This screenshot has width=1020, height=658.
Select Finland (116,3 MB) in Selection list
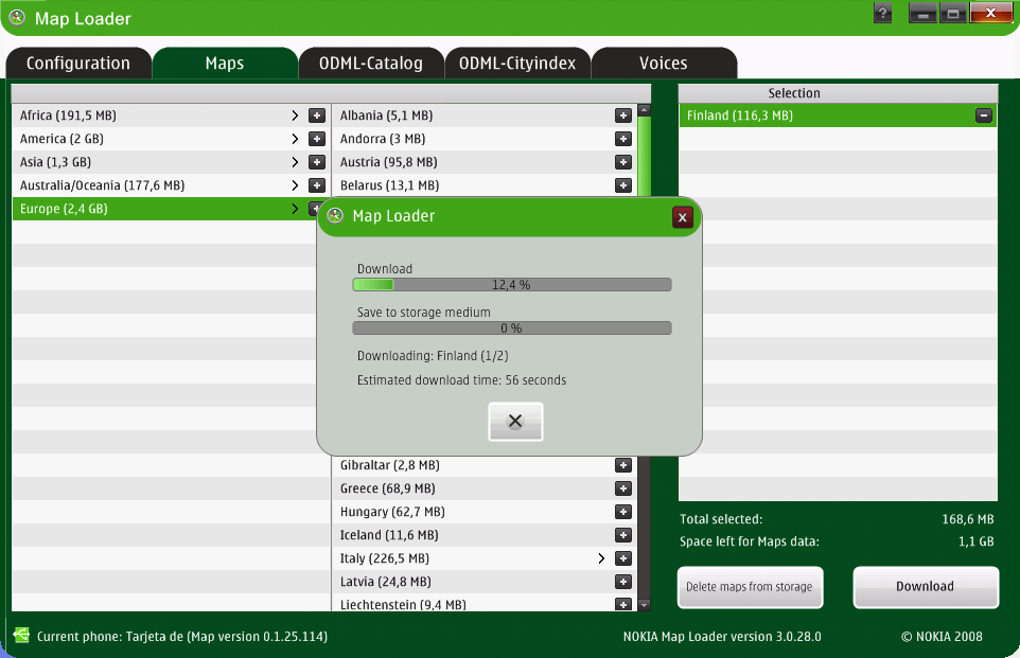[x=838, y=116]
